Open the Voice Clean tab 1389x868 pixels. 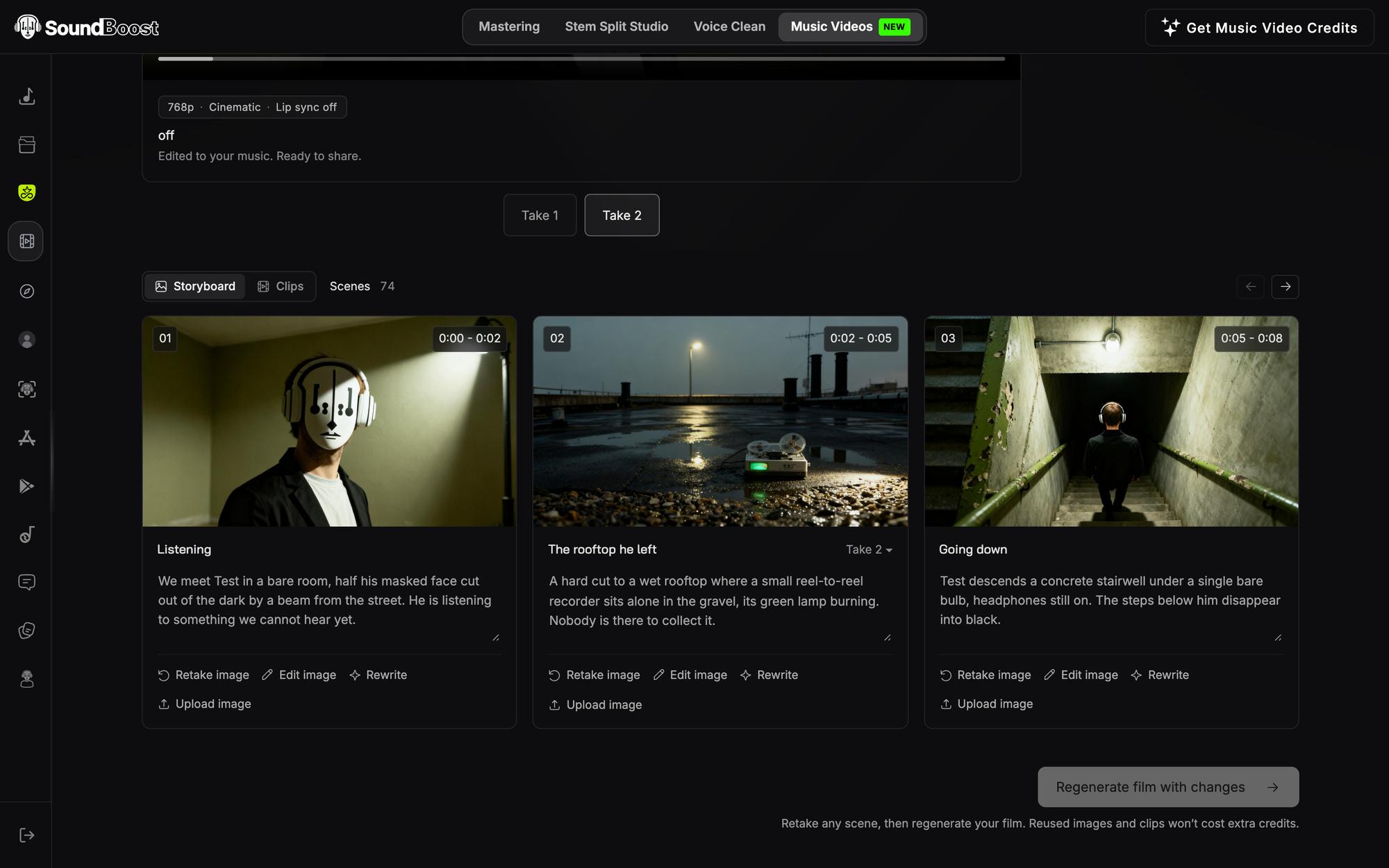729,26
